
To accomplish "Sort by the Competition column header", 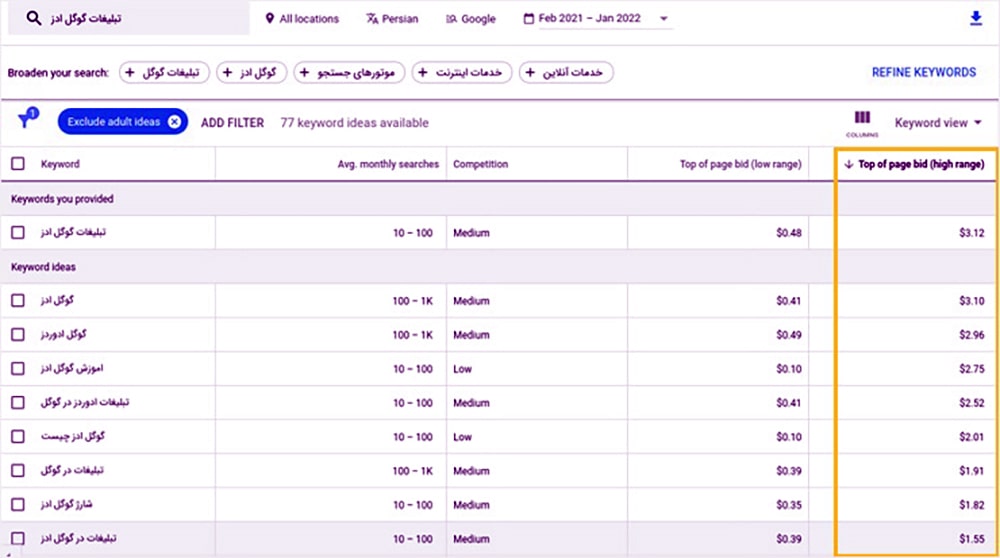I will click(x=480, y=164).
